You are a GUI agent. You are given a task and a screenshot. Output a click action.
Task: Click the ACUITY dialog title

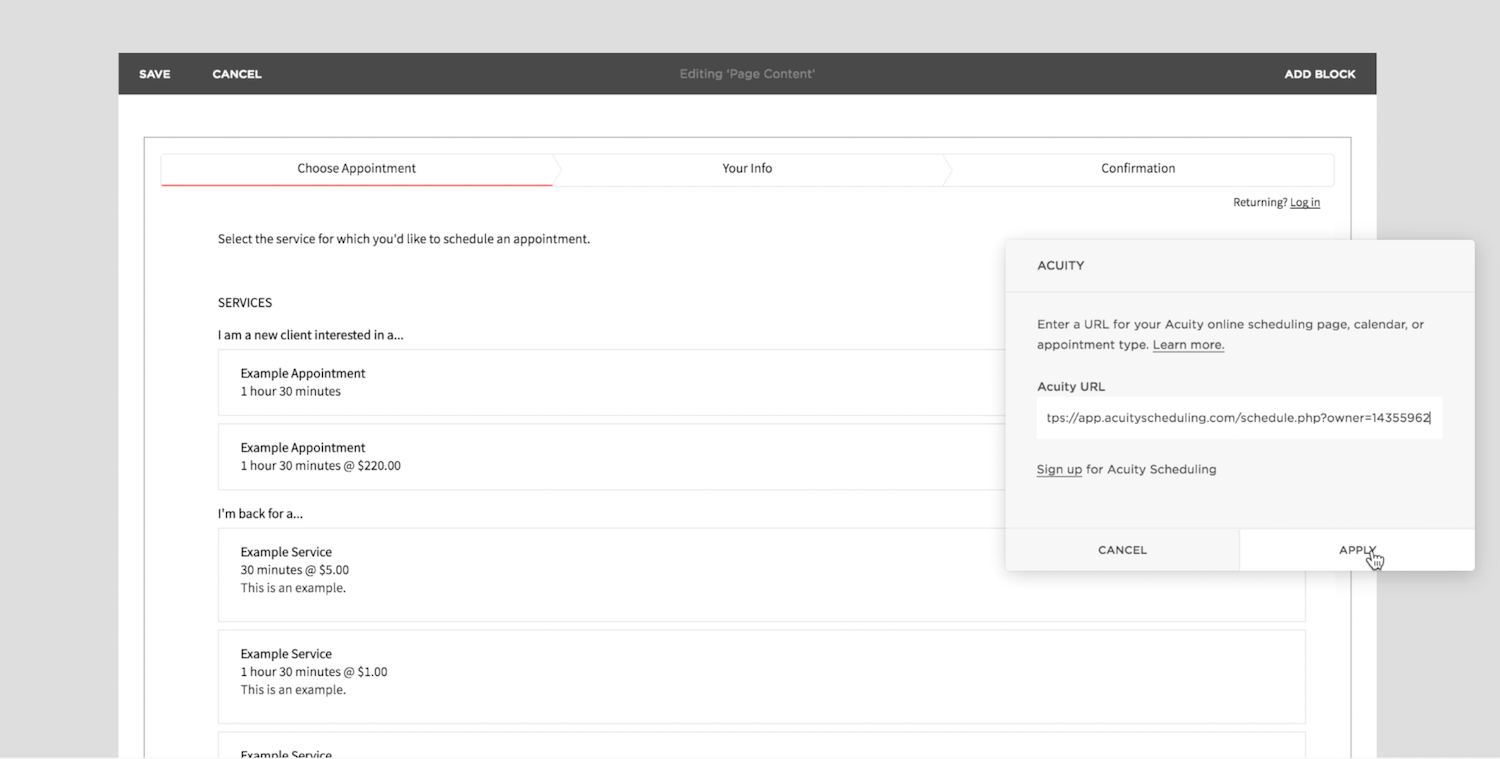click(x=1061, y=266)
